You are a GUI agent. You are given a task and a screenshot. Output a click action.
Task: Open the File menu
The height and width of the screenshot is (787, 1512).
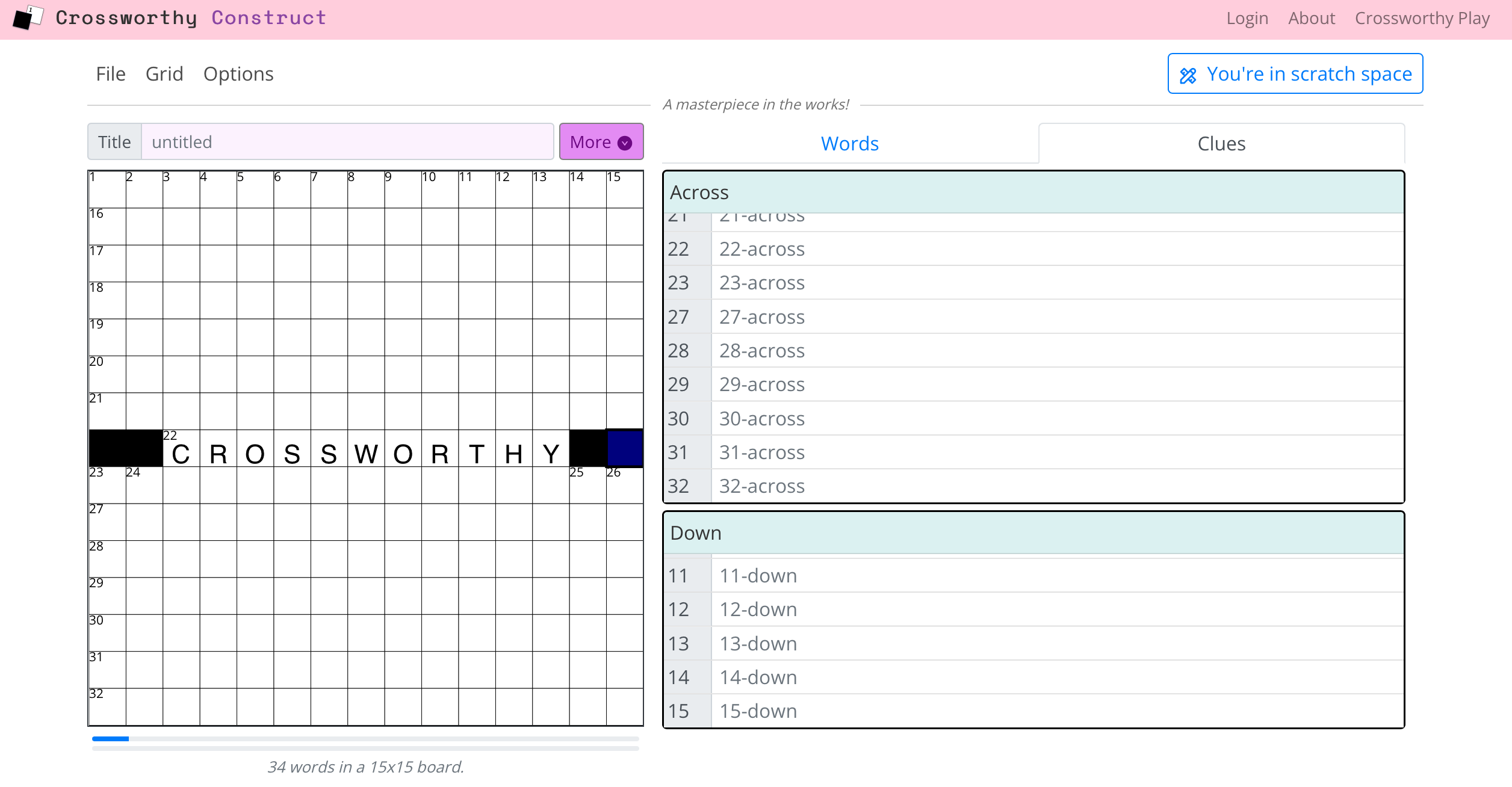click(x=111, y=73)
